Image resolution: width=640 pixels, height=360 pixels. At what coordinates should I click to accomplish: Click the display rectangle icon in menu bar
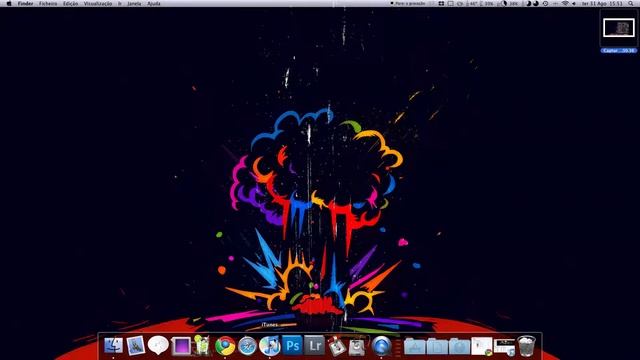point(451,3)
